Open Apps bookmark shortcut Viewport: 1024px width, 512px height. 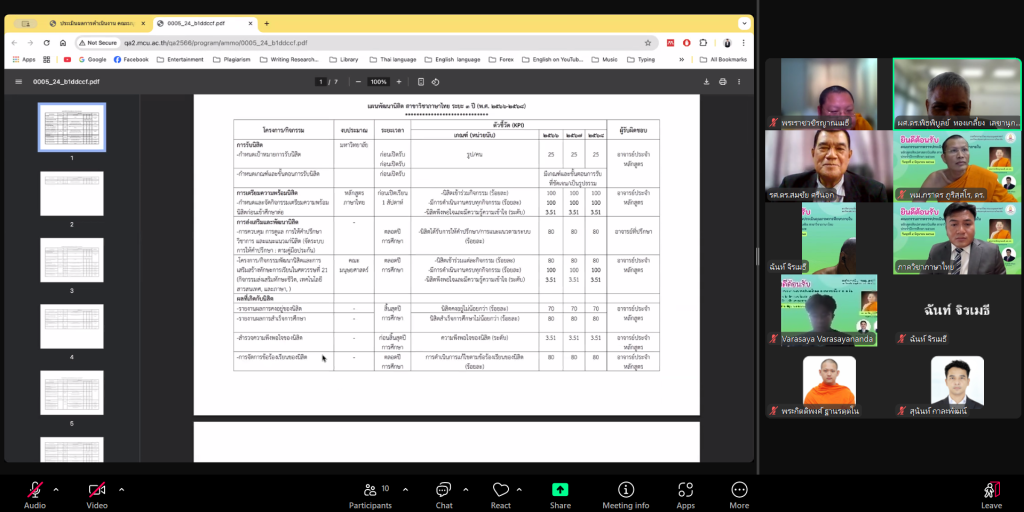(x=24, y=59)
